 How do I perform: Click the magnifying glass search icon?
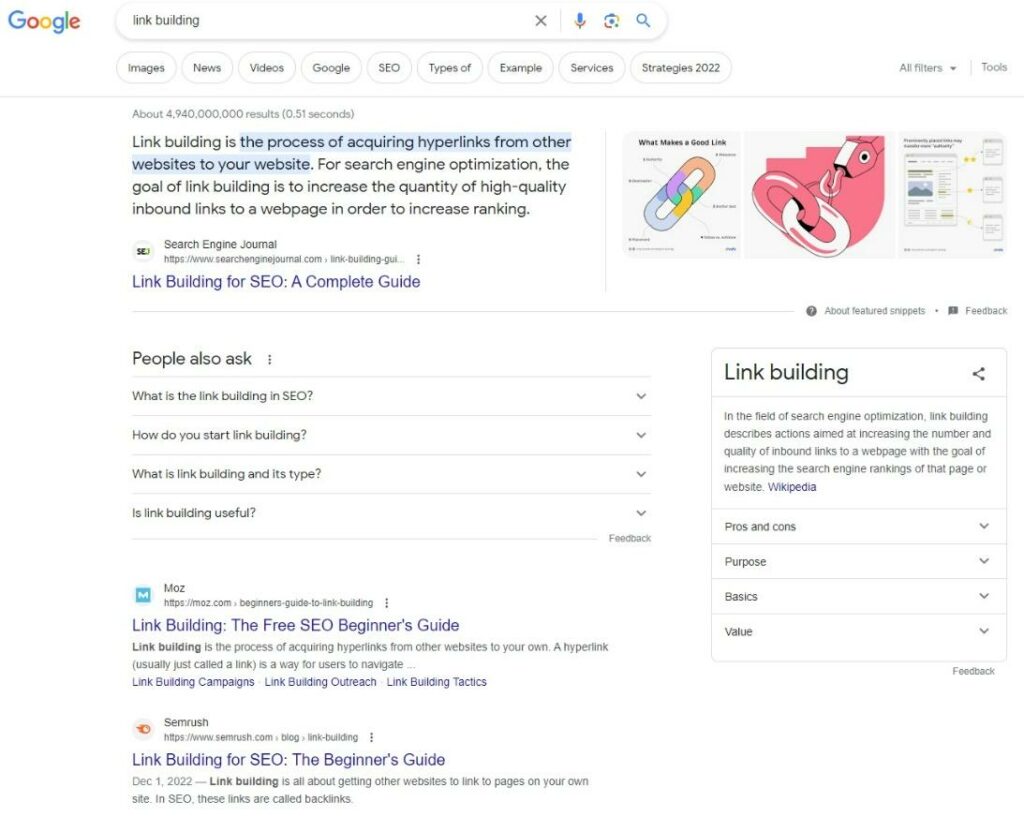click(x=643, y=21)
